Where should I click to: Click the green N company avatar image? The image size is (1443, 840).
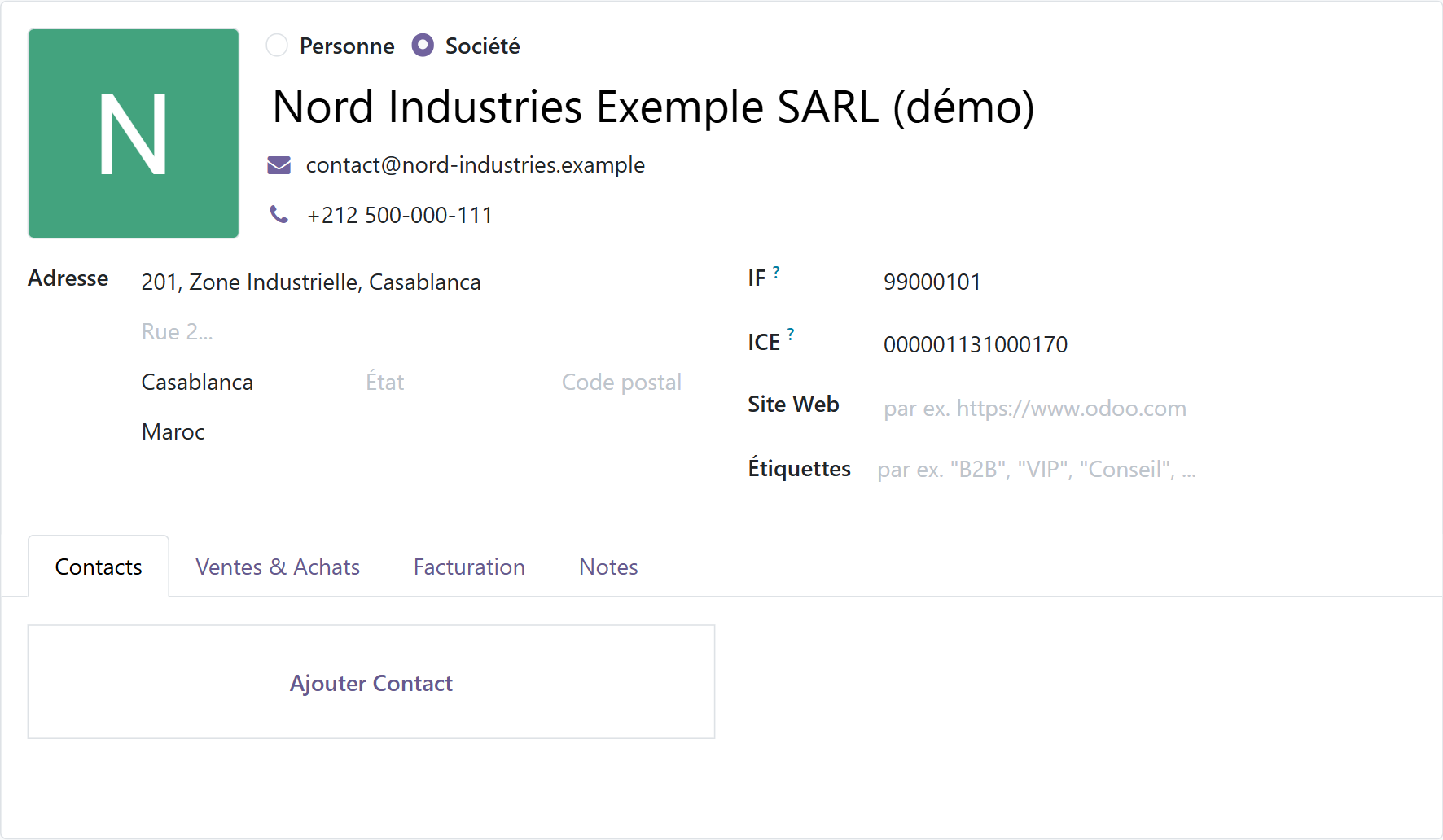pos(134,133)
